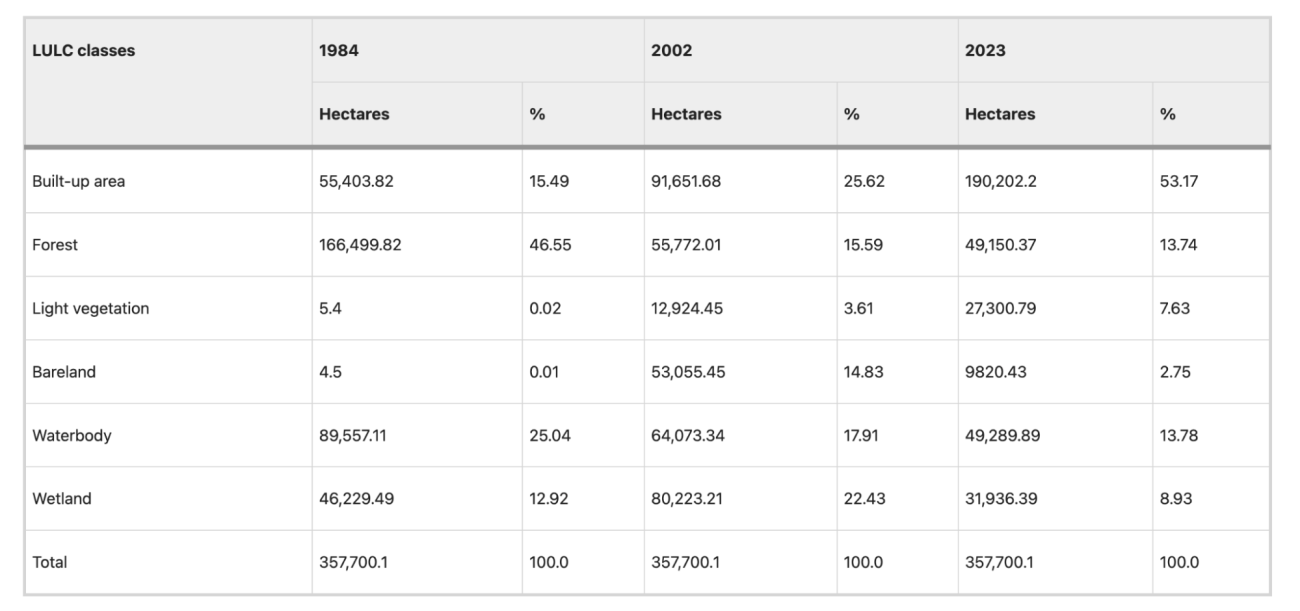The width and height of the screenshot is (1300, 611).
Task: Select the 2002 year header
Action: pyautogui.click(x=671, y=51)
